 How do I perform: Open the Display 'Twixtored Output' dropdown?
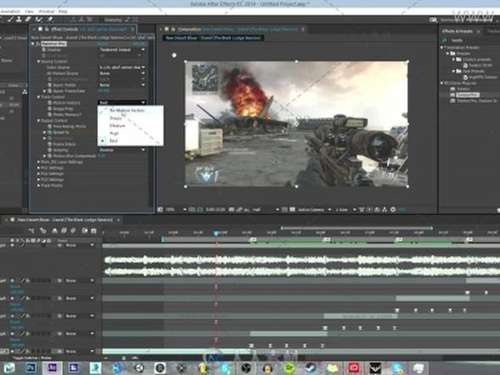(x=122, y=50)
